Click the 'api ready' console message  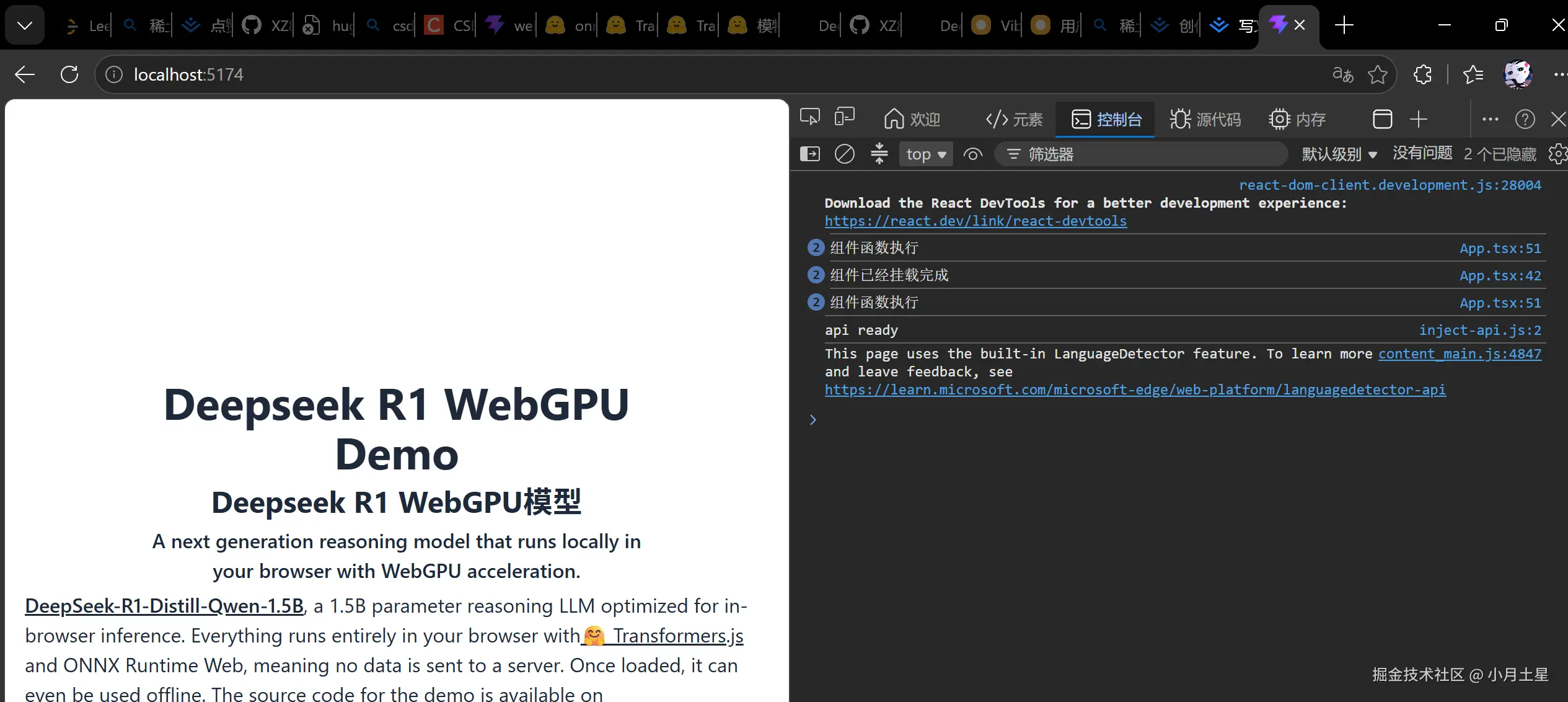coord(861,330)
